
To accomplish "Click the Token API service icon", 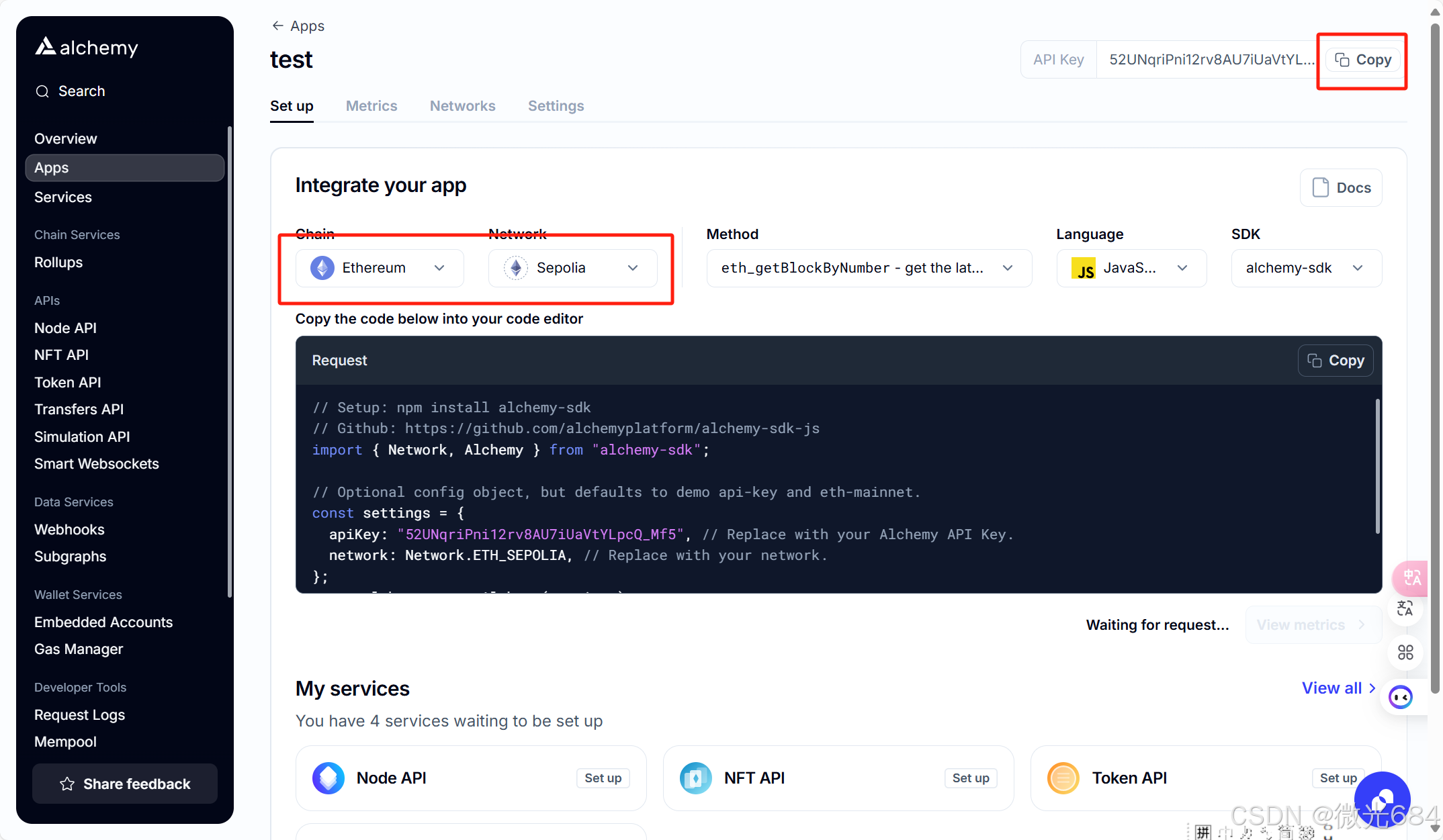I will 1063,778.
